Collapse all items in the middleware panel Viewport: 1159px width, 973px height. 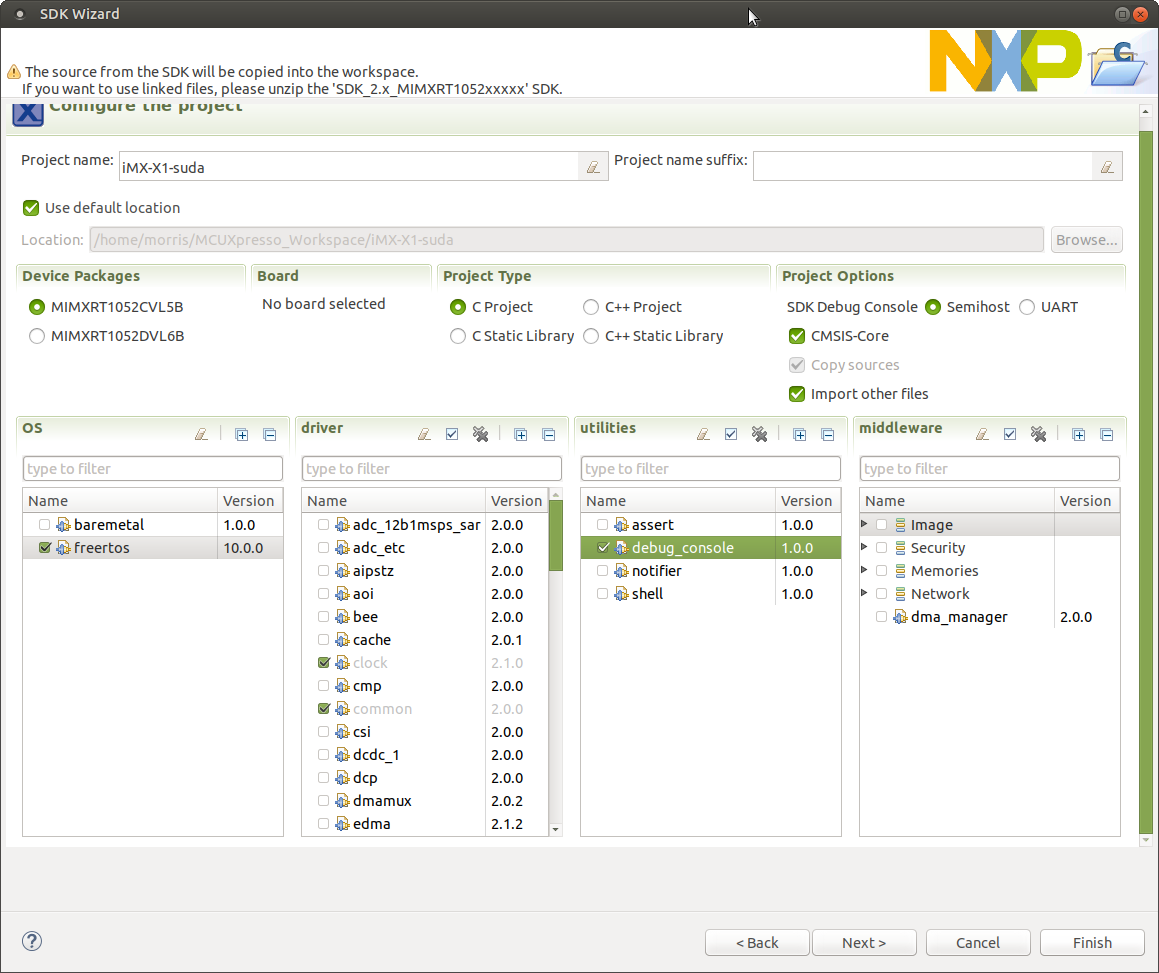pos(1107,434)
